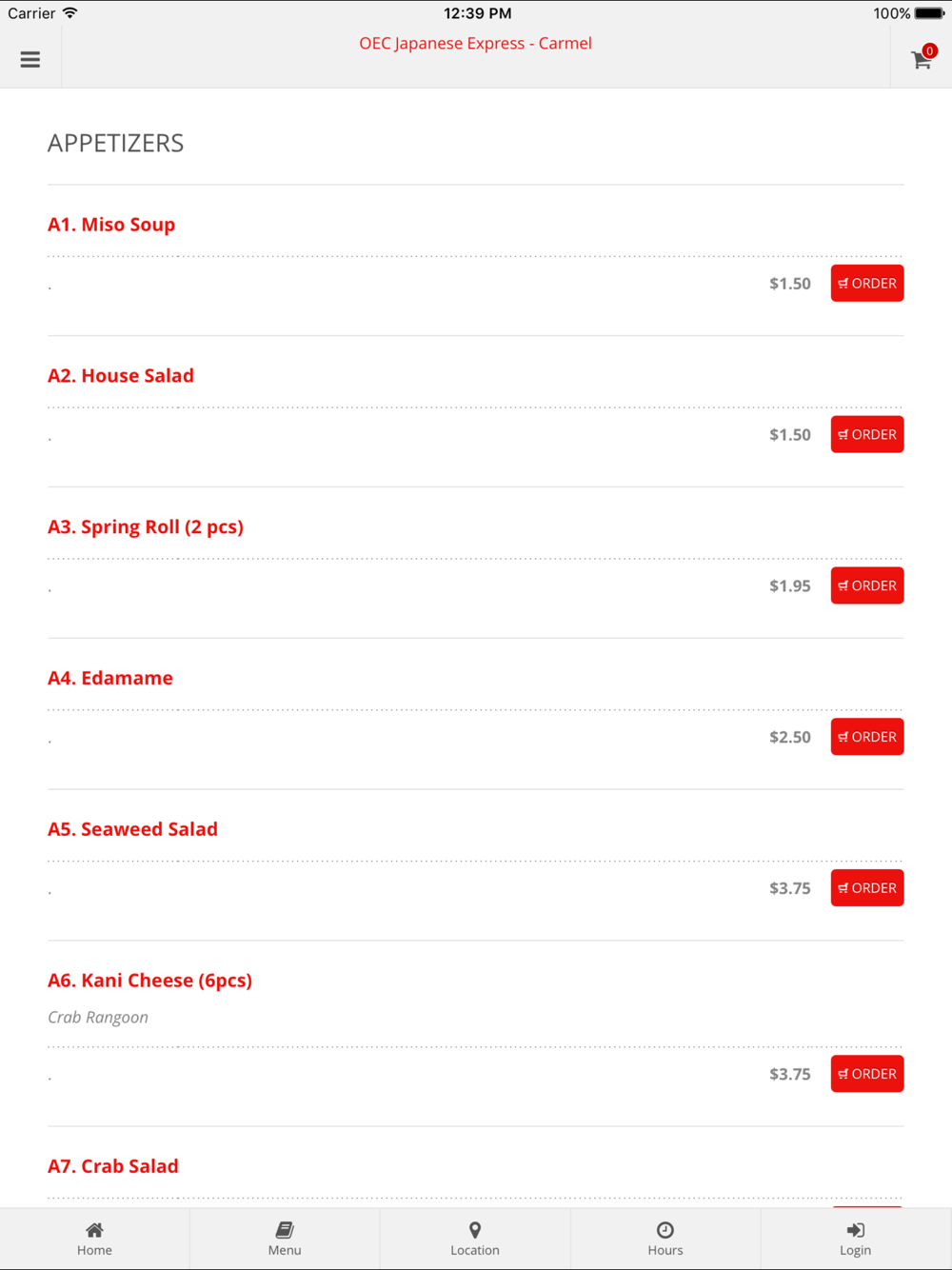Switch to the Menu tab
Screen dimensions: 952x1270
click(x=285, y=1239)
